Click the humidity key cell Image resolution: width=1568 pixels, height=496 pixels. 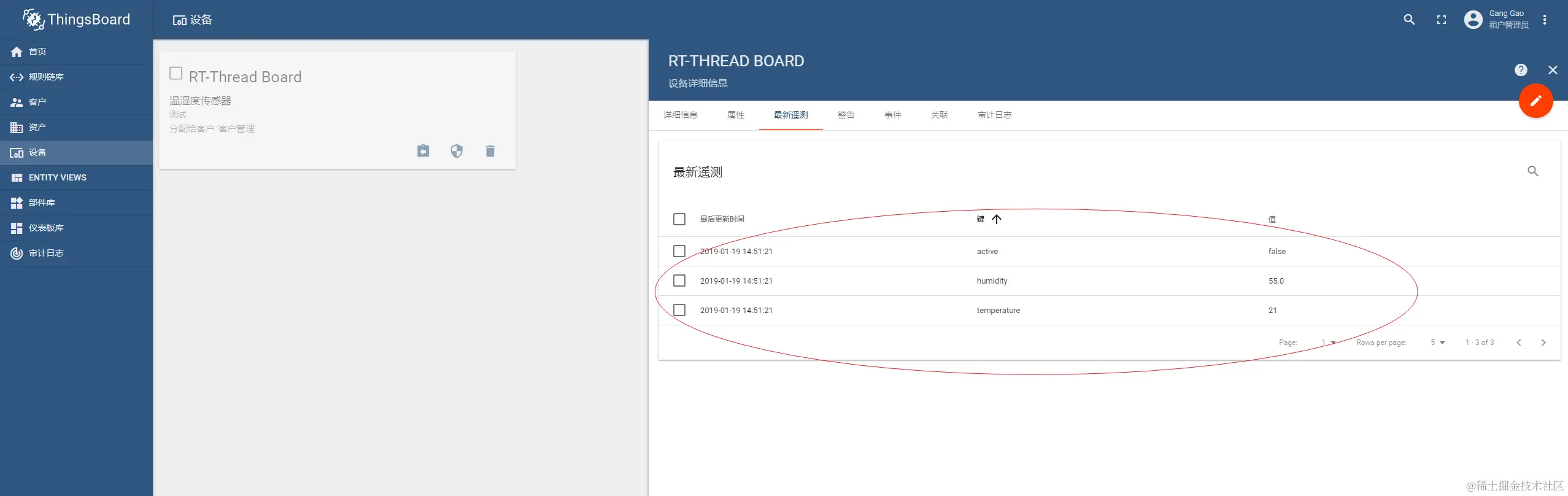pos(992,281)
